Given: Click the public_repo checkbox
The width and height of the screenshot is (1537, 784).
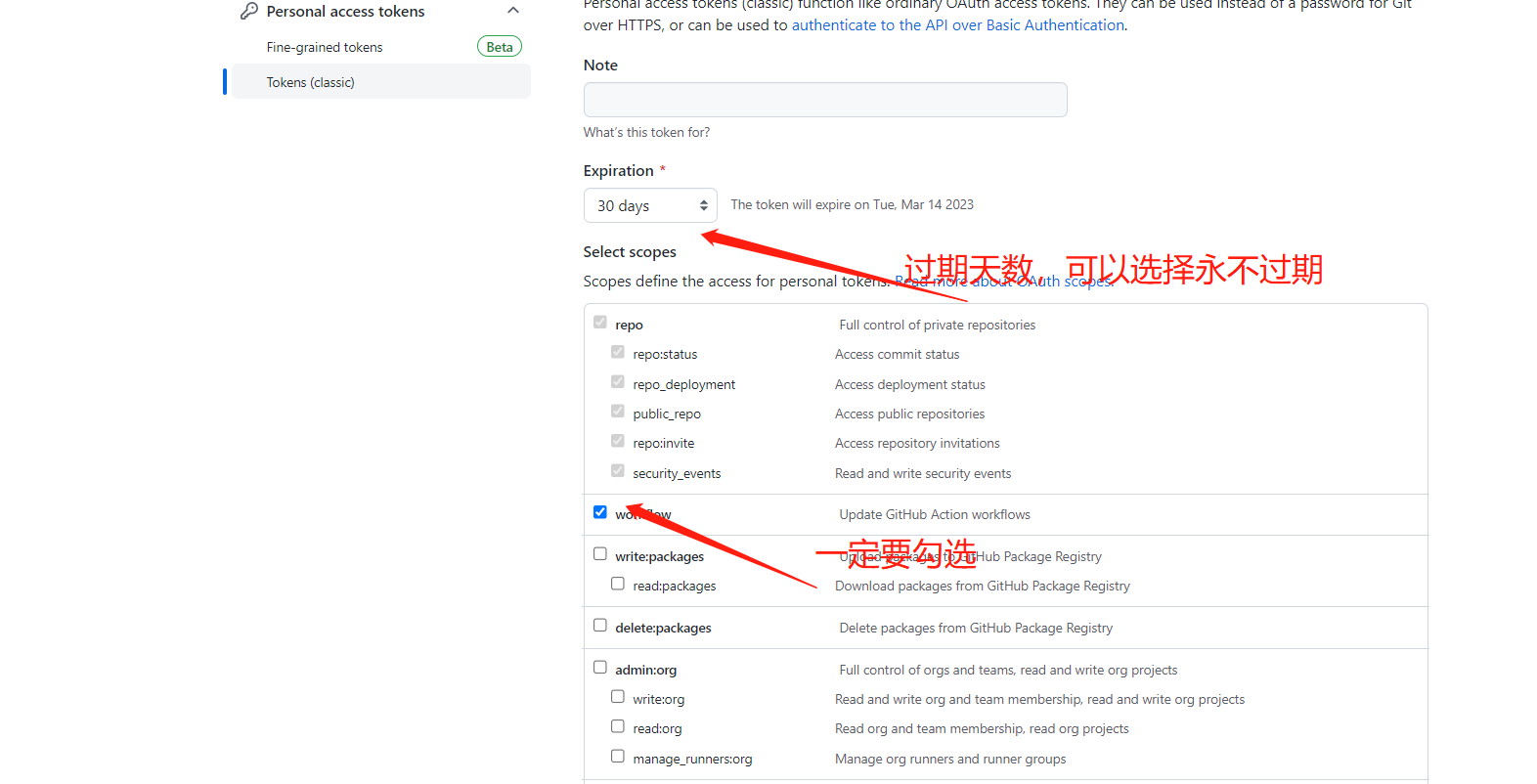Looking at the screenshot, I should tap(618, 412).
